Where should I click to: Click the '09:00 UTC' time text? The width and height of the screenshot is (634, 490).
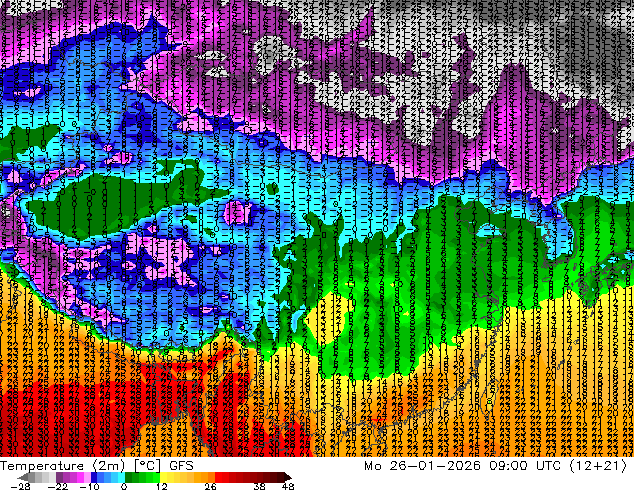(525, 466)
